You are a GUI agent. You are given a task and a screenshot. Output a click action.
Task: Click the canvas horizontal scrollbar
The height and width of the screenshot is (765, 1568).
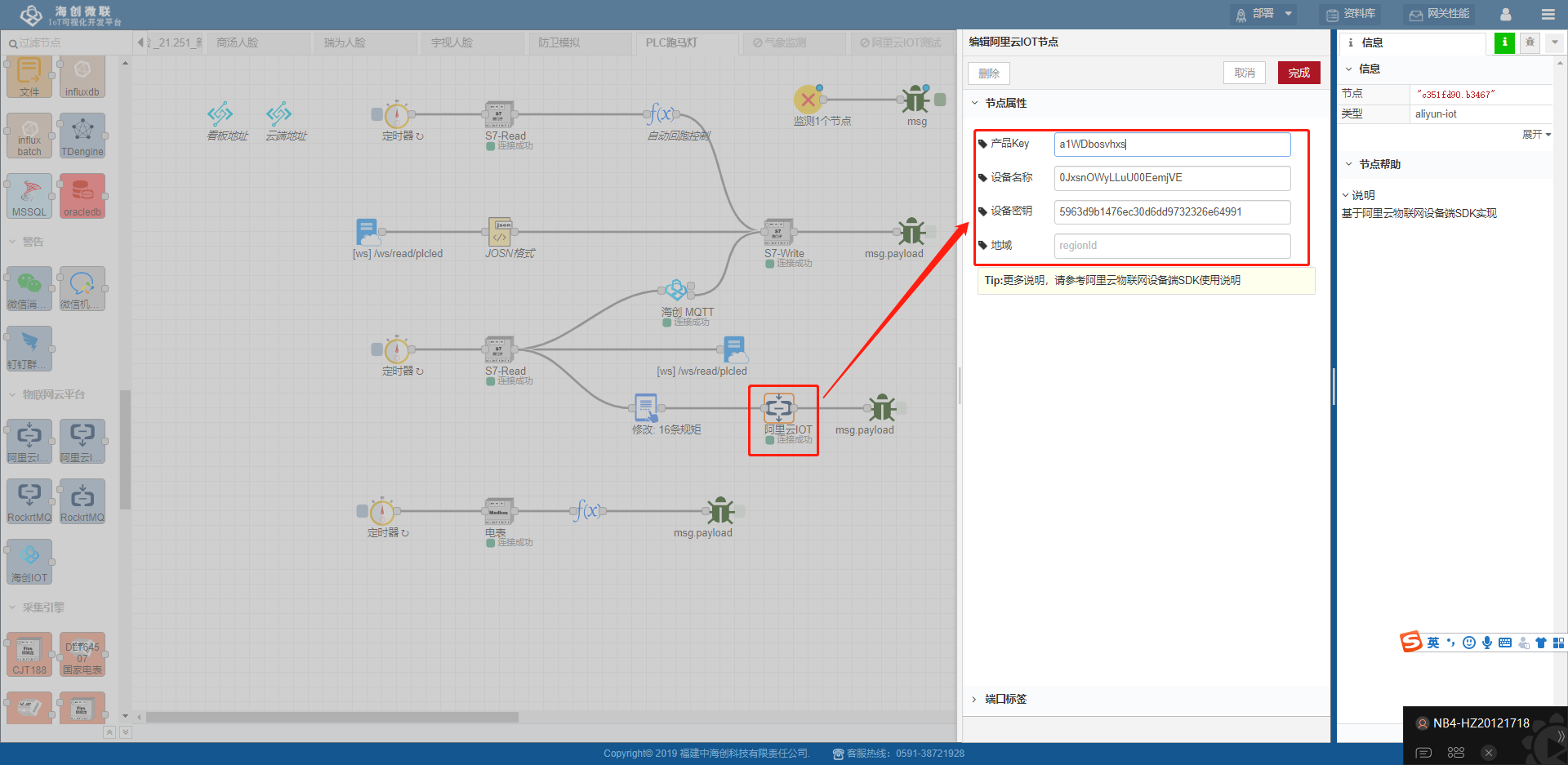point(332,717)
